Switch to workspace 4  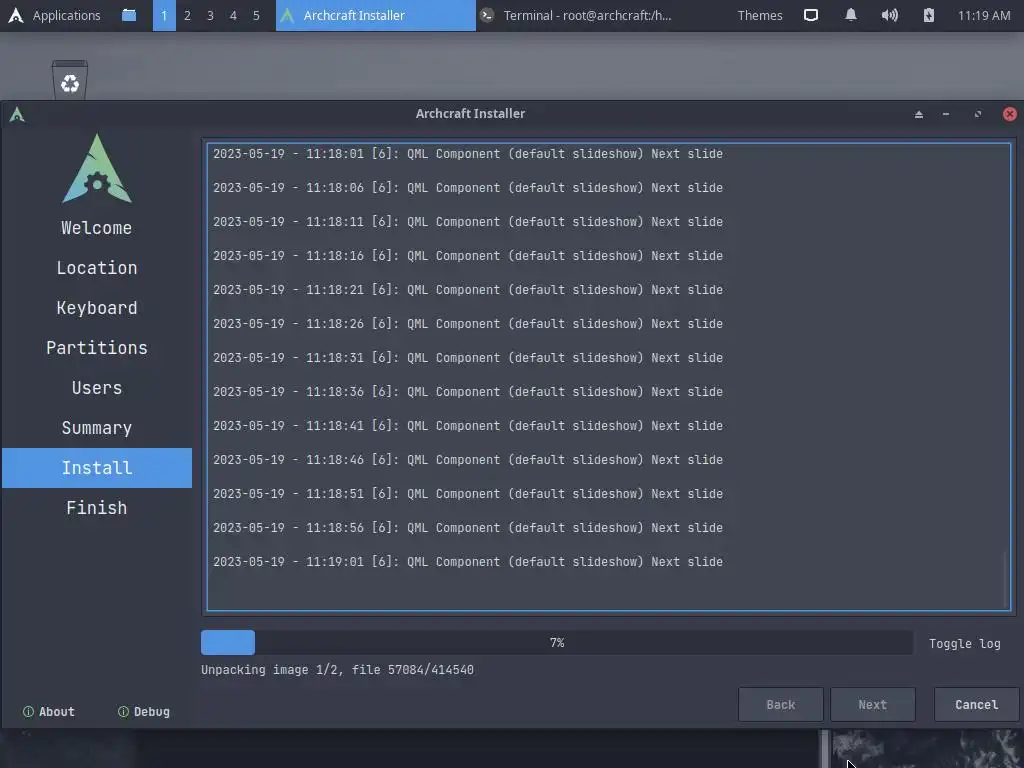point(233,15)
